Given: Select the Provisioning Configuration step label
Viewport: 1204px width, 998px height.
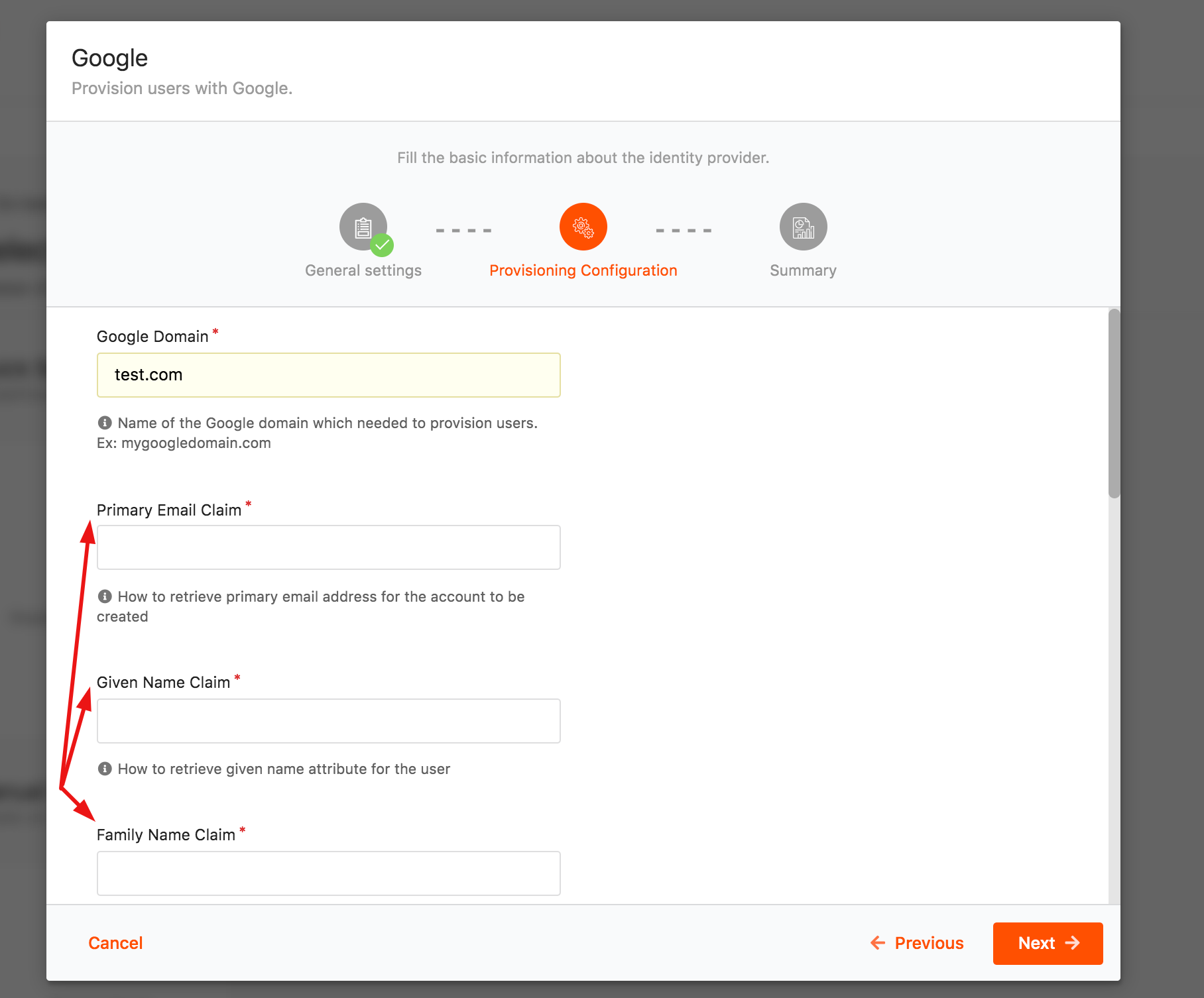Looking at the screenshot, I should click(x=583, y=270).
